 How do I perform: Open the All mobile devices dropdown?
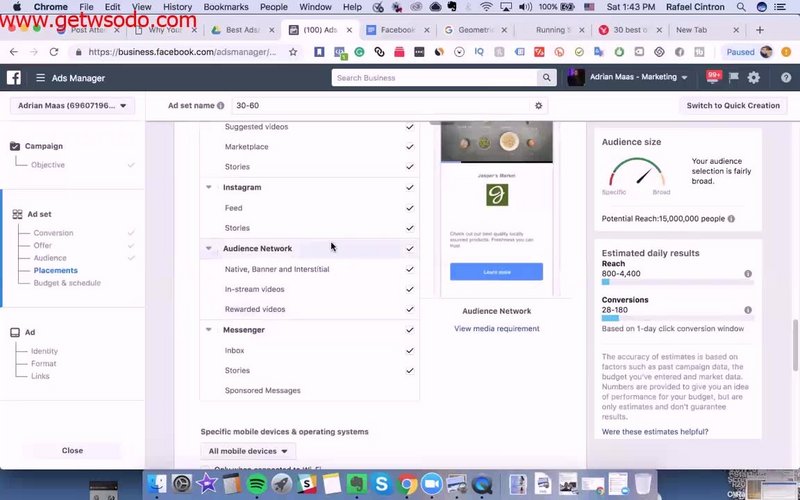coord(248,451)
